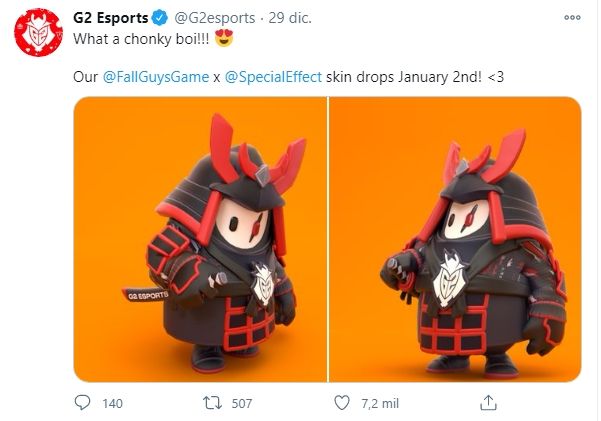Screen dimensions: 601x421
Task: Click the G2 Esports display name
Action: (110, 18)
